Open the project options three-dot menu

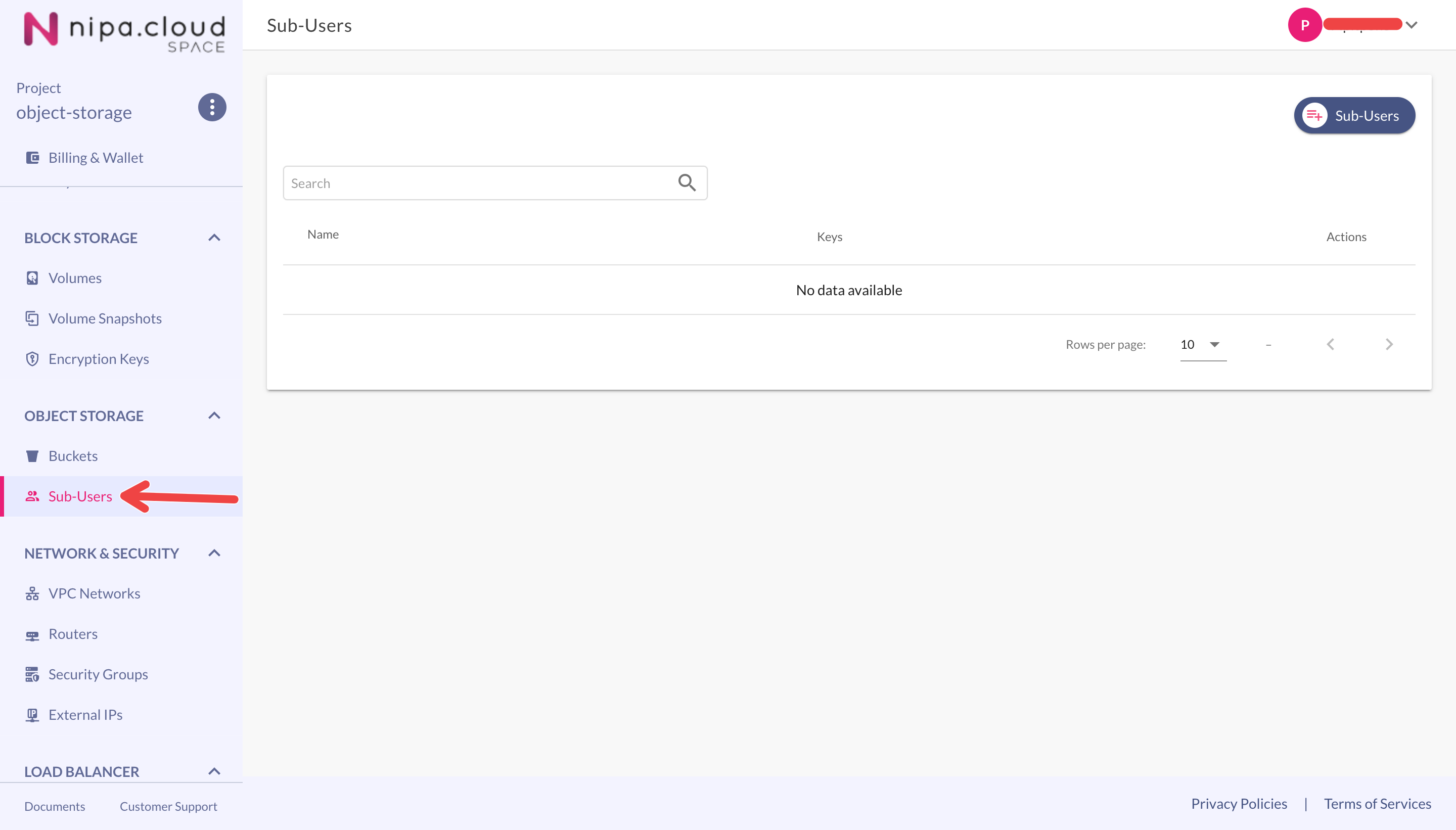click(212, 107)
